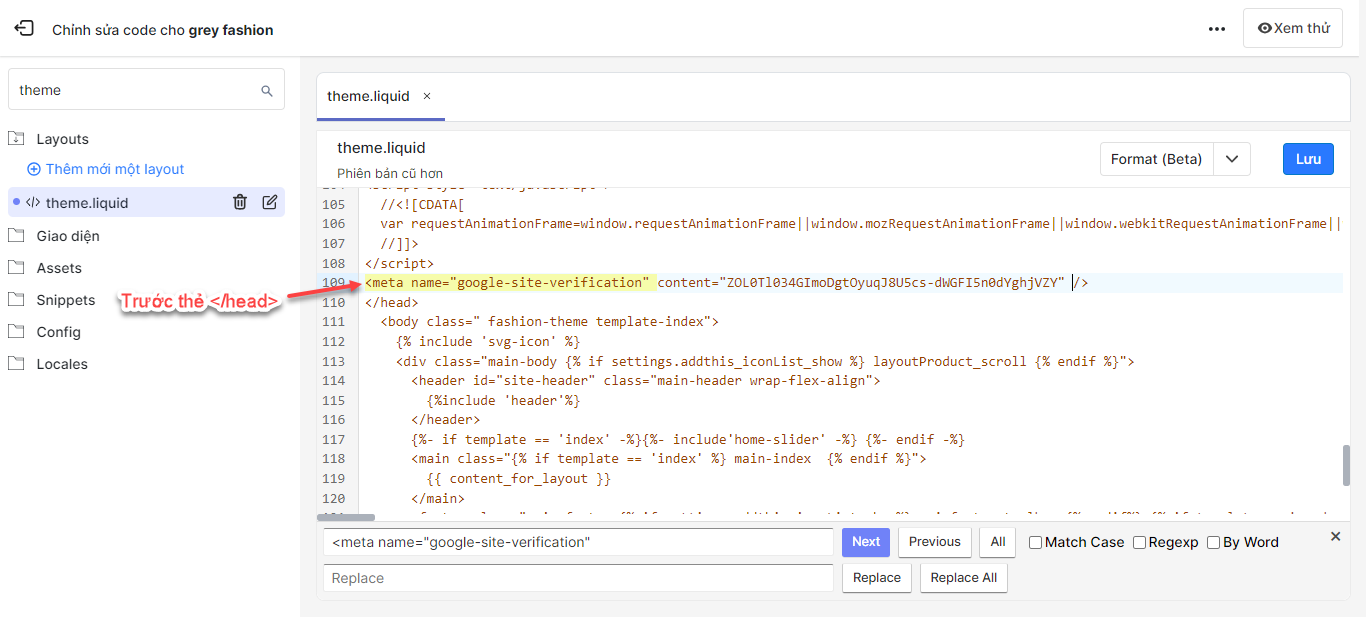Click the Replace All button
The image size is (1366, 617).
(x=964, y=578)
